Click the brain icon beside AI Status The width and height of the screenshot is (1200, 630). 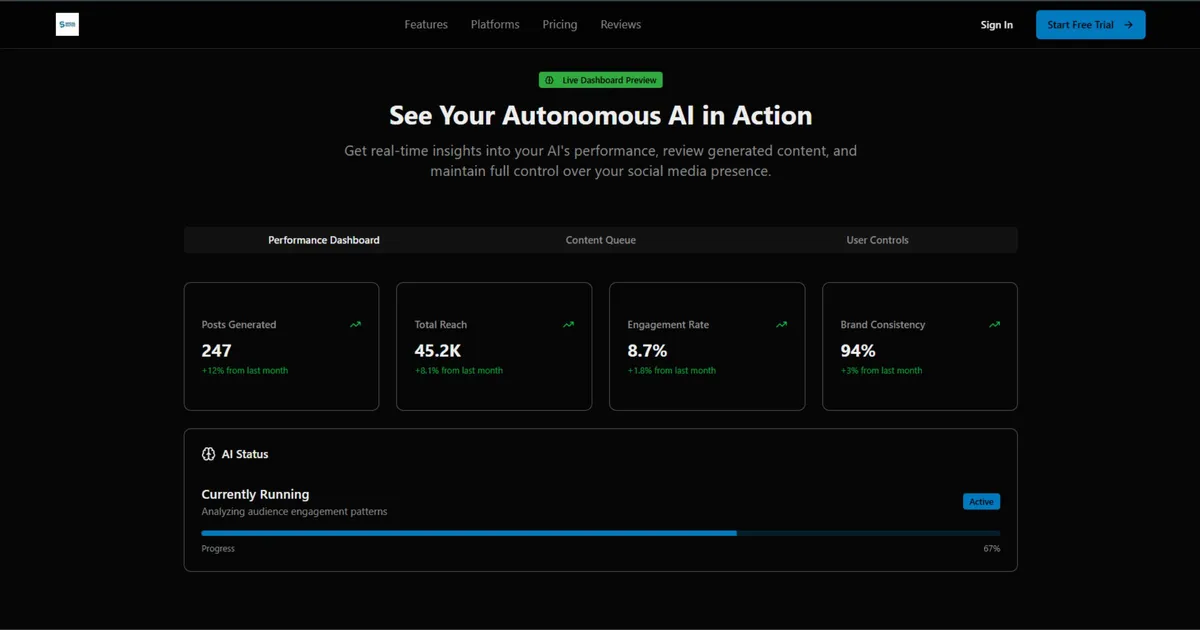[x=209, y=454]
